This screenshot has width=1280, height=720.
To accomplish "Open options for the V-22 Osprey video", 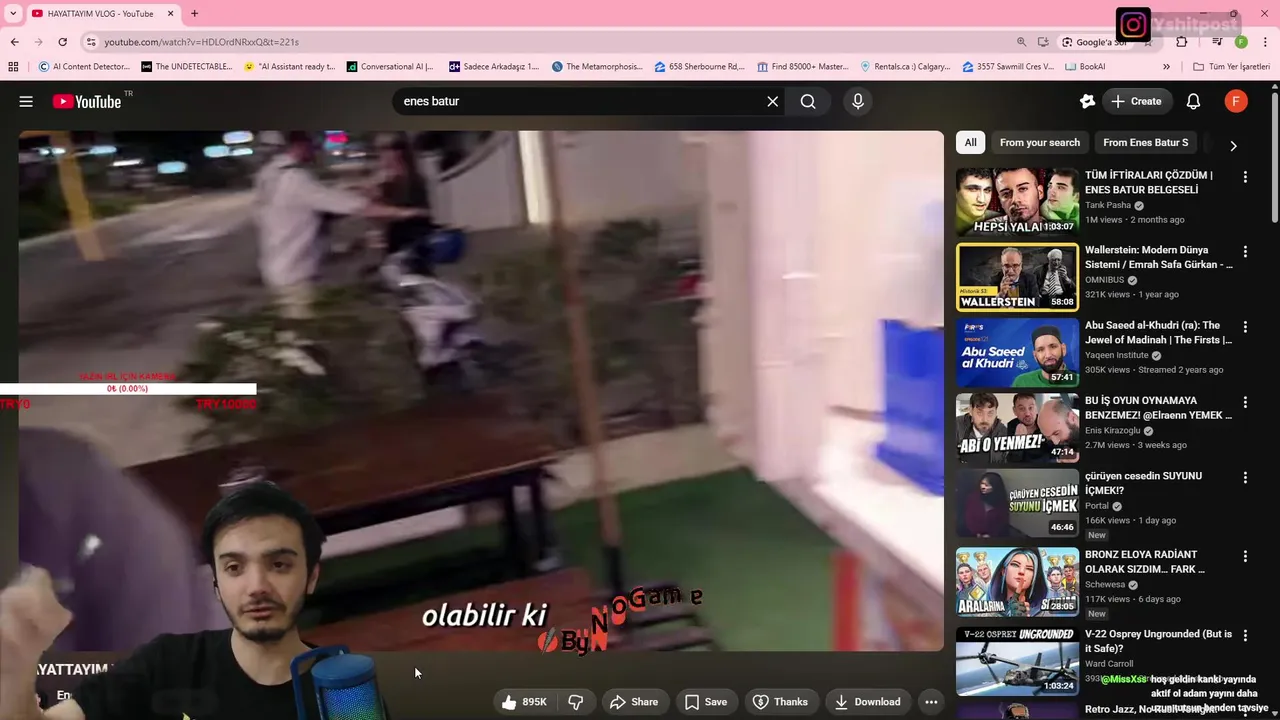I will [x=1245, y=635].
